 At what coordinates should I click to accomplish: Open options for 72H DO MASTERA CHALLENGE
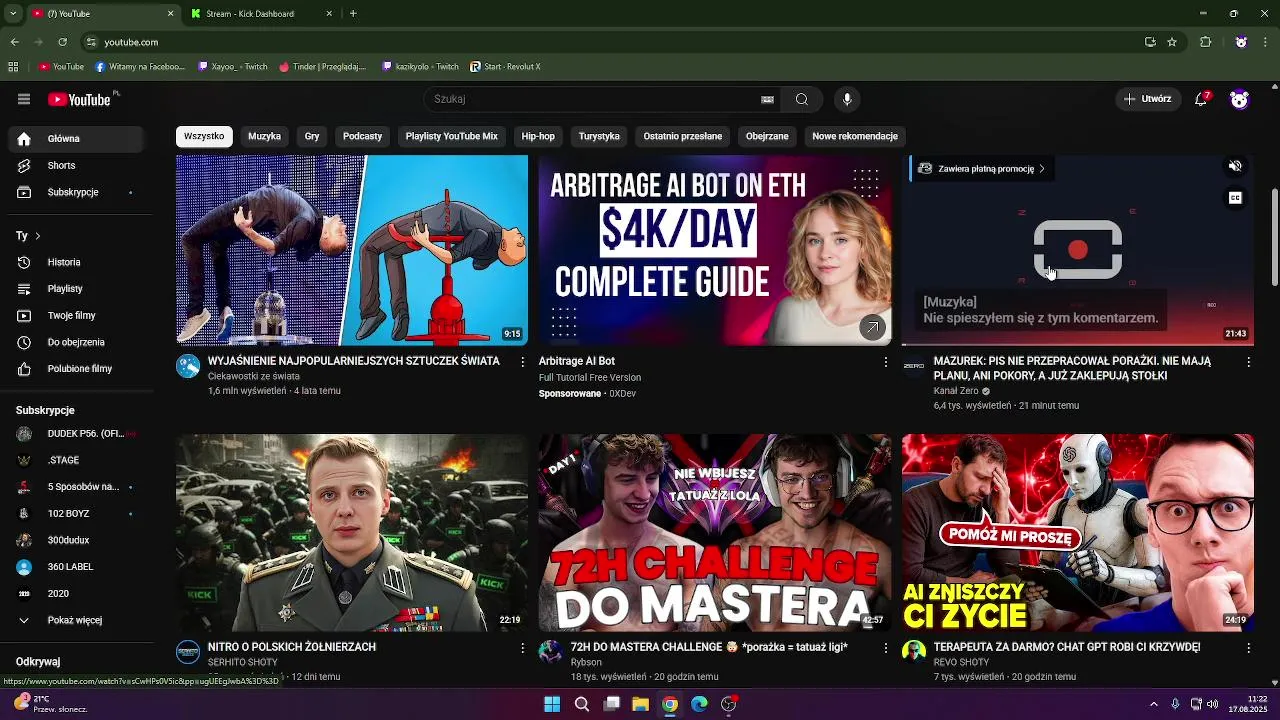click(885, 648)
